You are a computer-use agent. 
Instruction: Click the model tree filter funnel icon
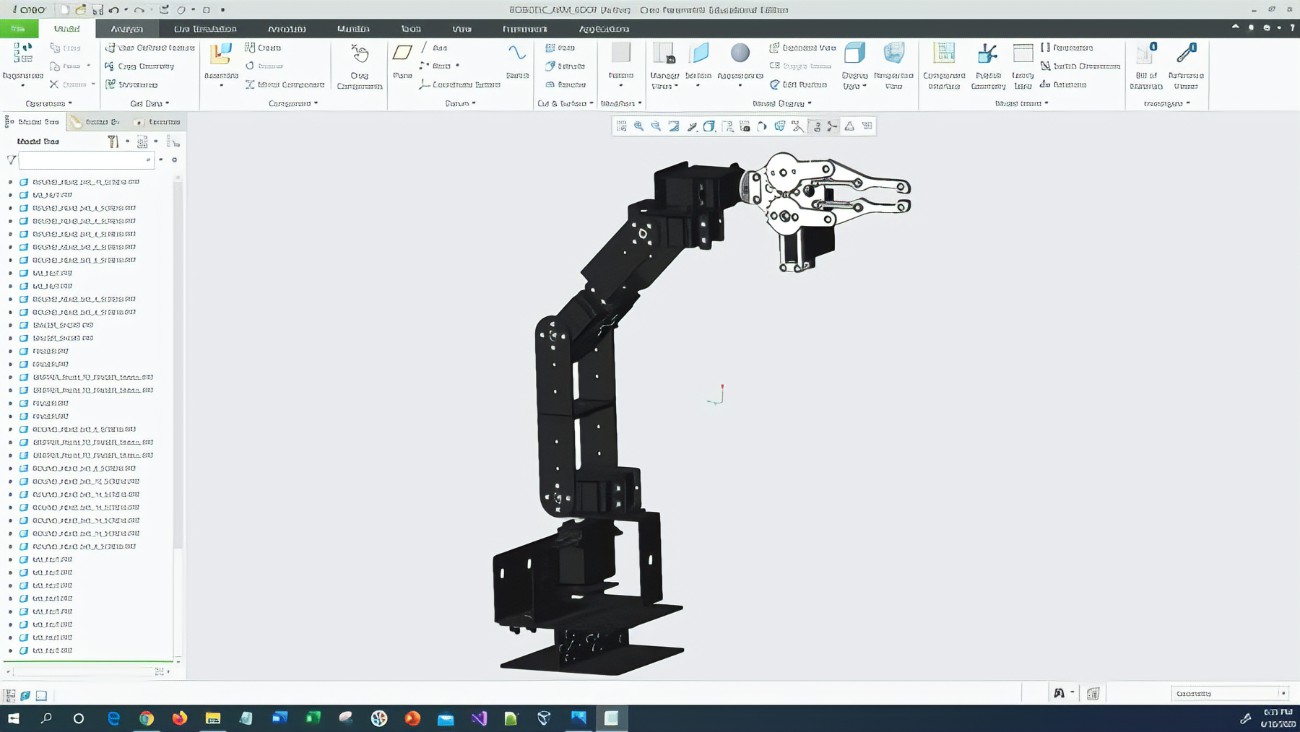pos(11,160)
